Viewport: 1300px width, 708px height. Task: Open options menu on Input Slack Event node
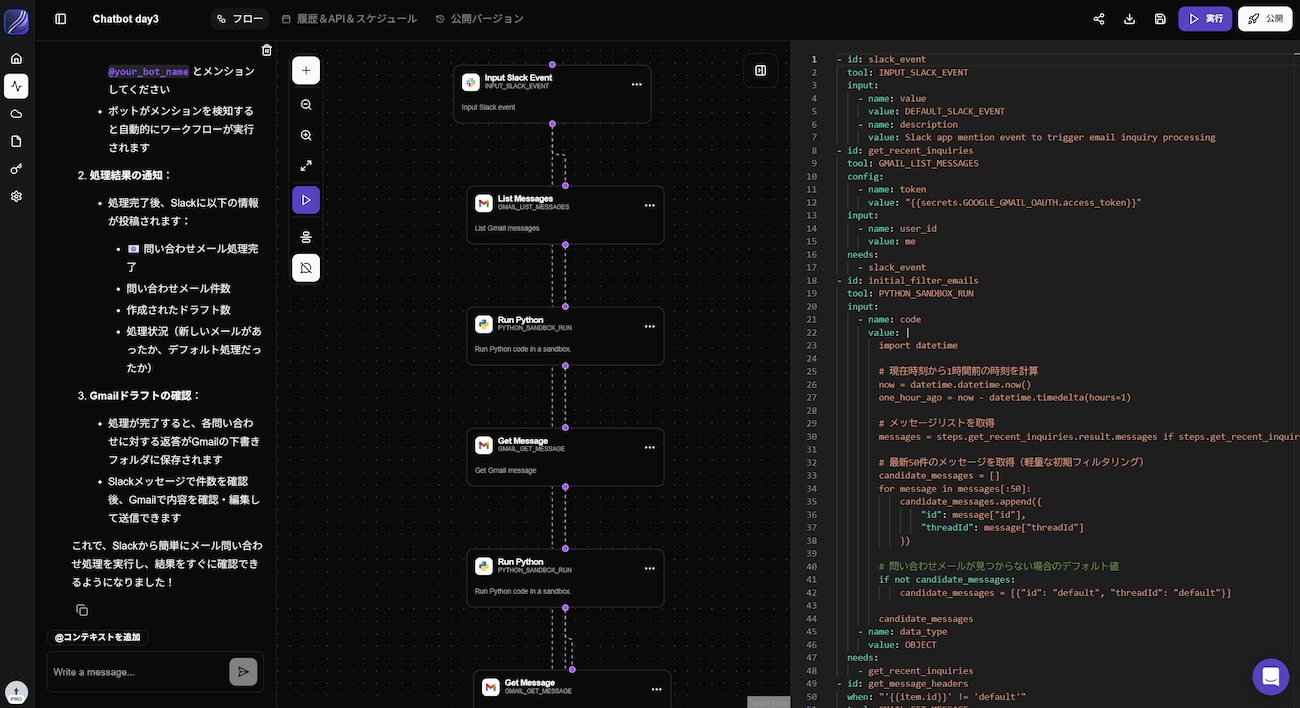tap(636, 85)
